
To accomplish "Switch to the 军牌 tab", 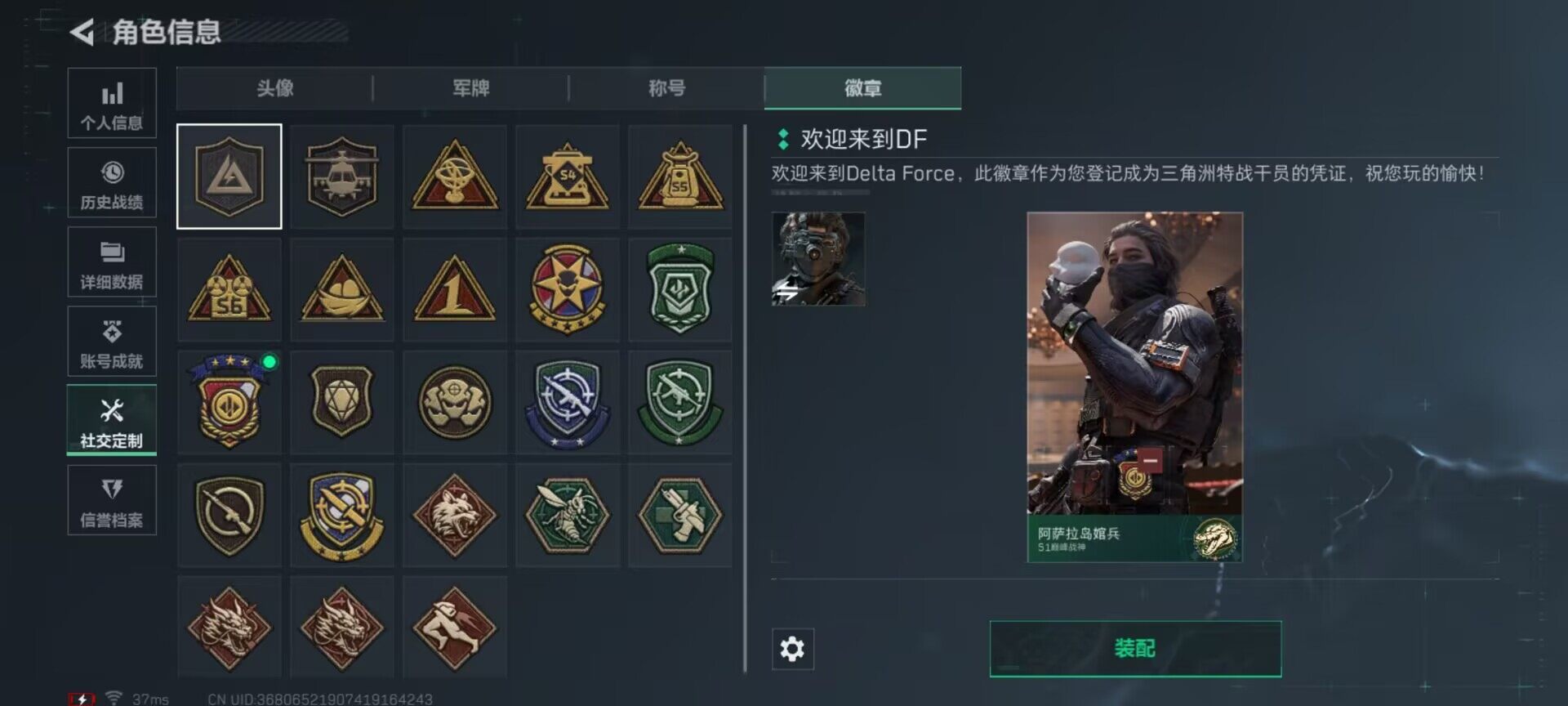I will coord(470,88).
